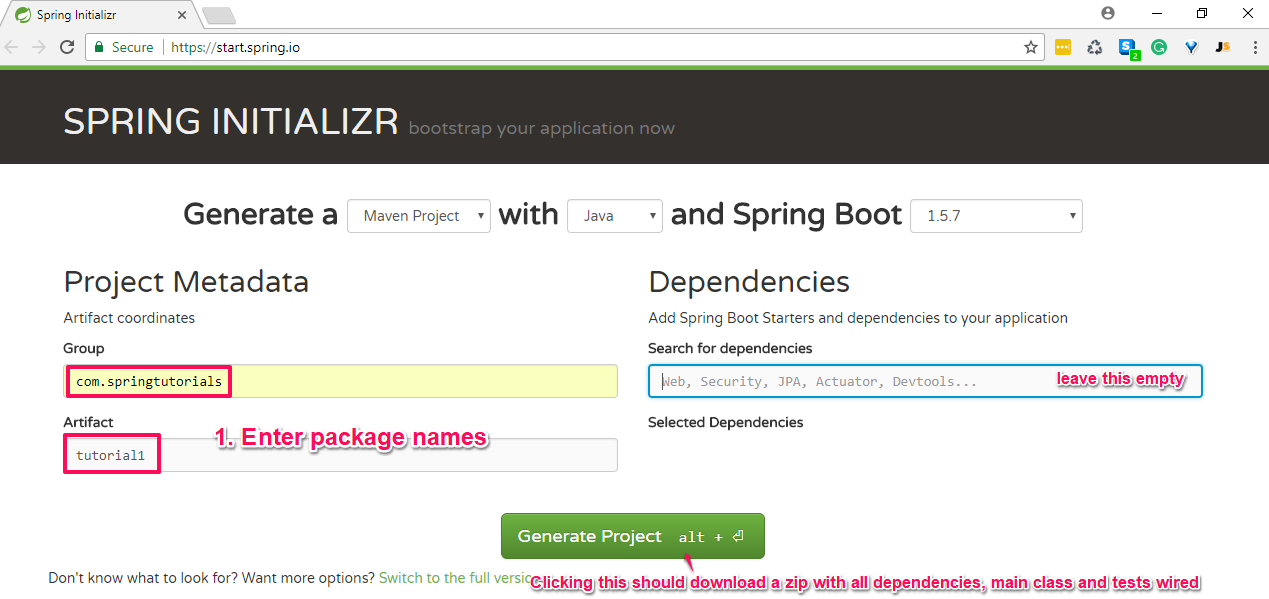Open the recycle-symbol browser extension
Image resolution: width=1269 pixels, height=599 pixels.
1094,47
